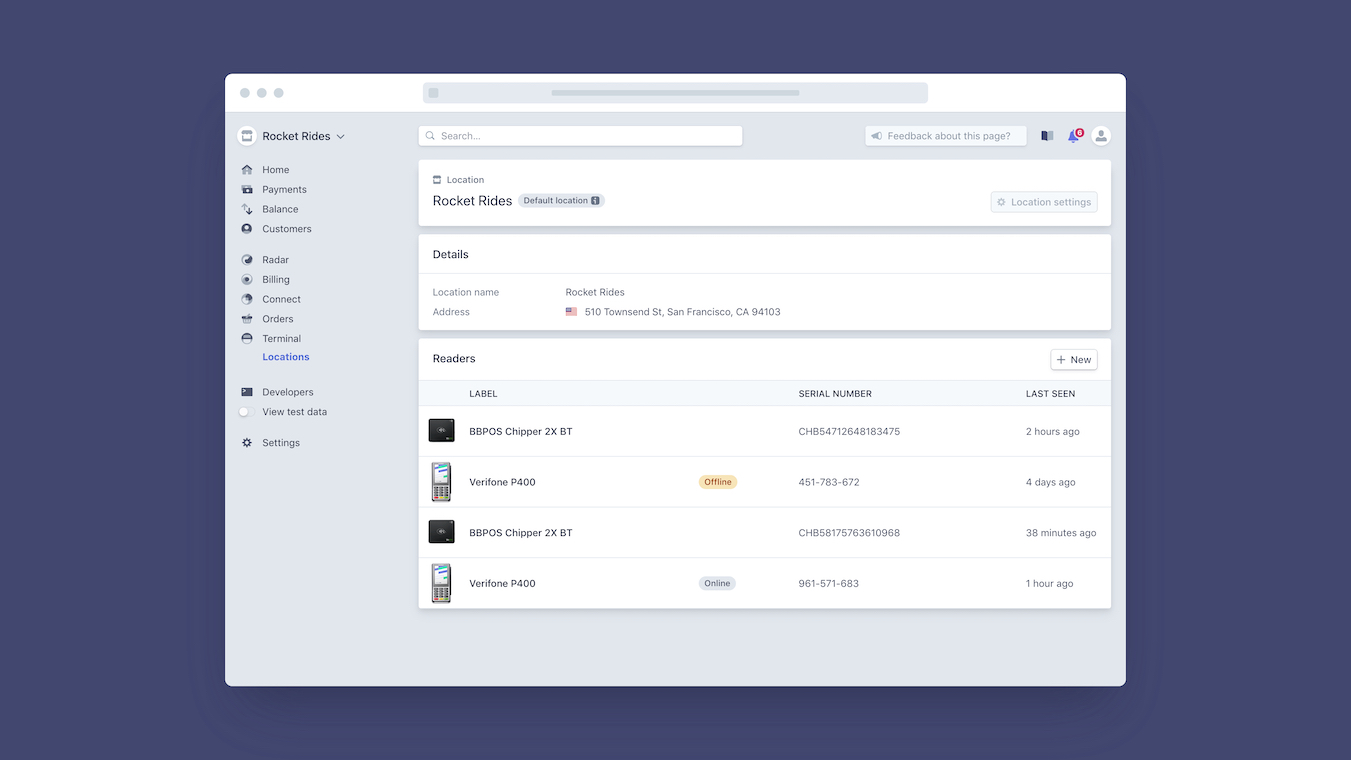Open the Developers panel icon
The height and width of the screenshot is (760, 1351).
click(x=245, y=391)
